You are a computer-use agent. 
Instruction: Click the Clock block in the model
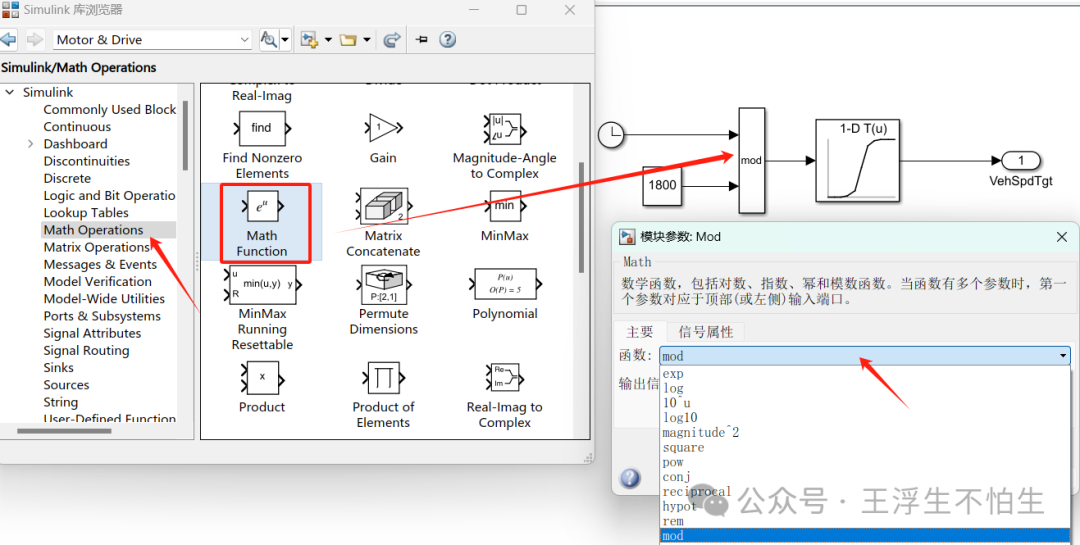point(611,135)
